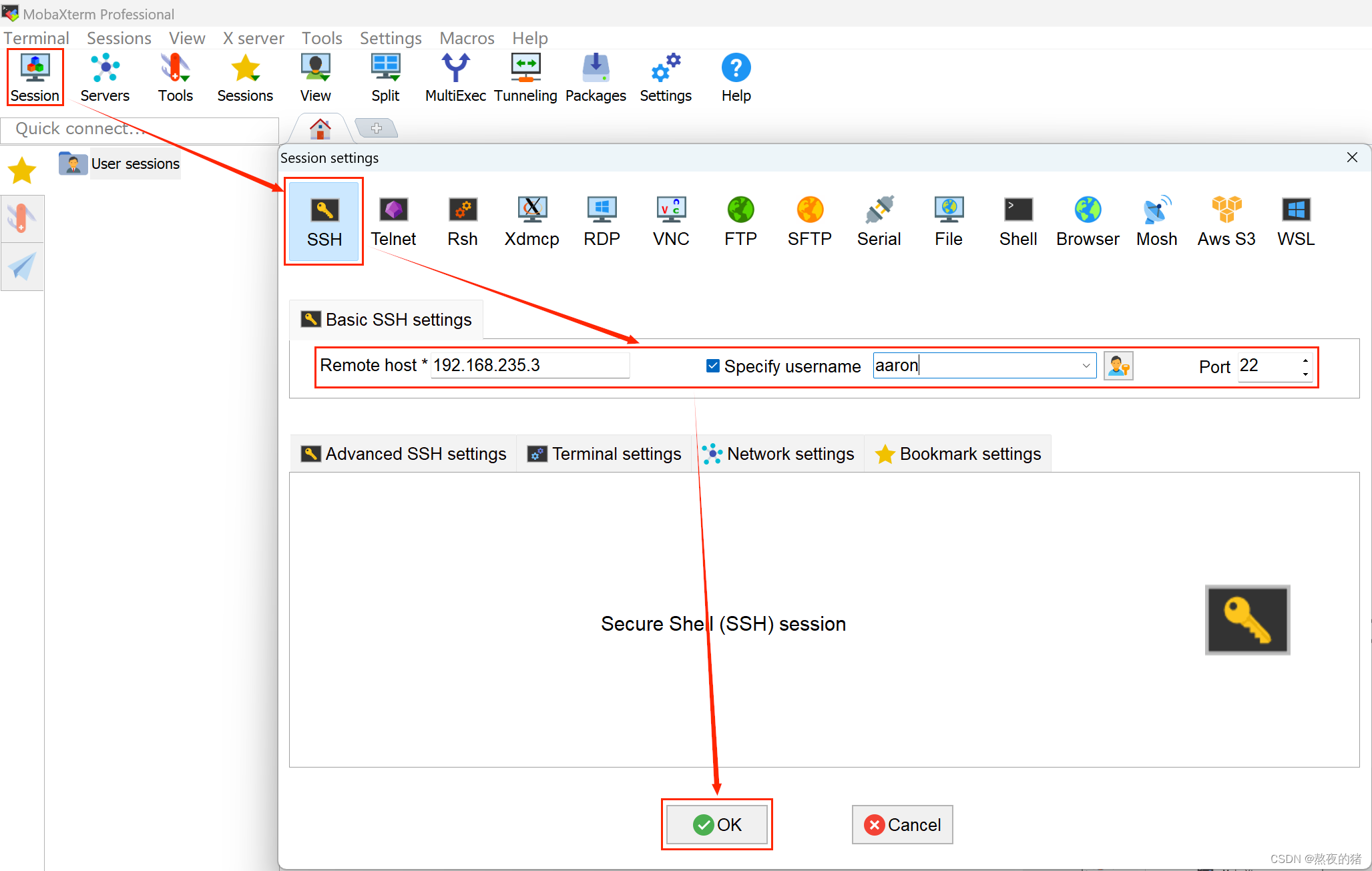Click the Remote host input field
The width and height of the screenshot is (1372, 871).
530,365
